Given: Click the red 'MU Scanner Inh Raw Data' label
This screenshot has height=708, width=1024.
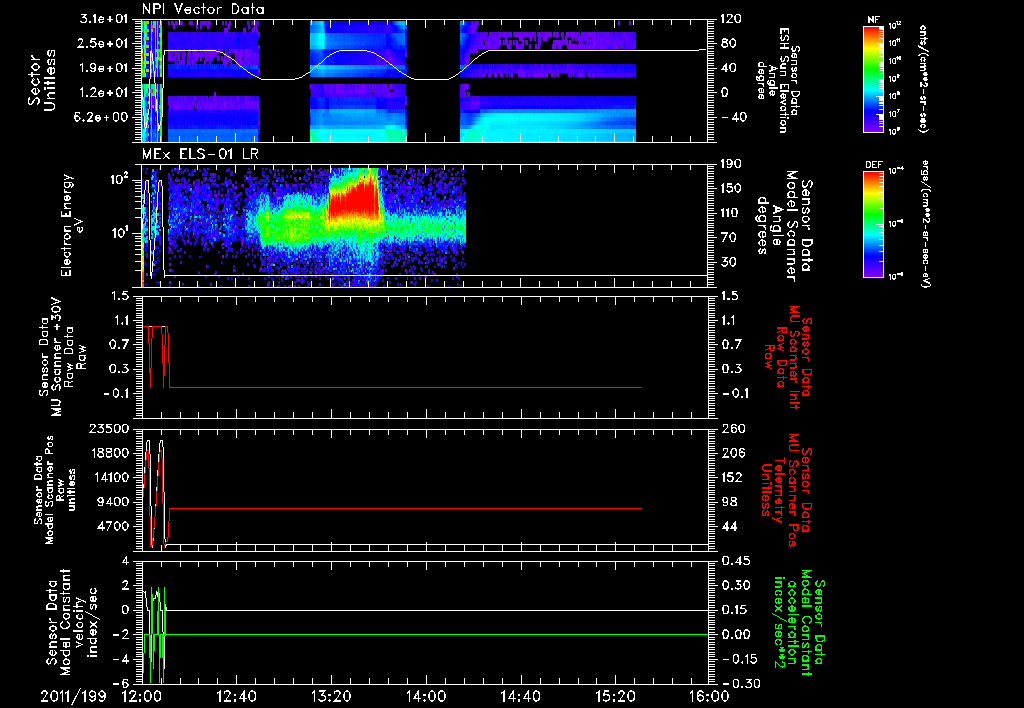Looking at the screenshot, I should 786,358.
